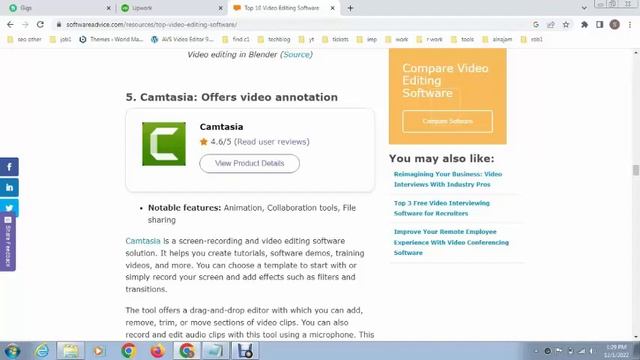Open the volume speaker tray icon
Screen dimensions: 640x360
[x=592, y=351]
